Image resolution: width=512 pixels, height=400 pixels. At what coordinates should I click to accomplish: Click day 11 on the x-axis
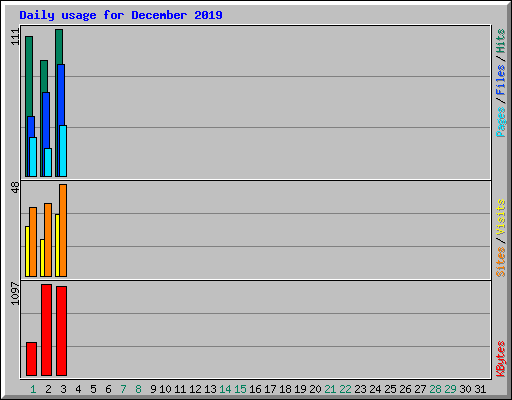coord(180,389)
